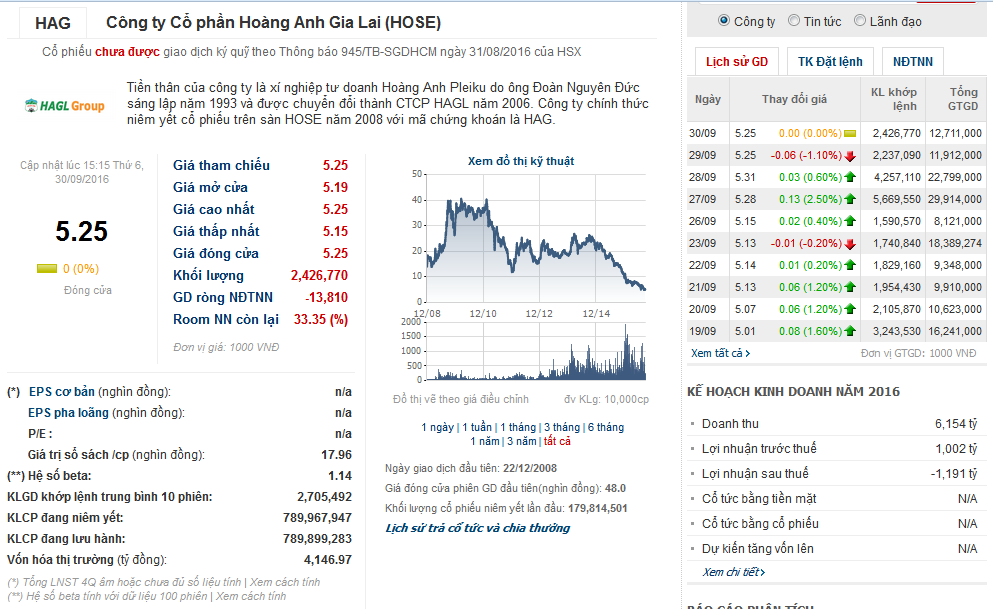Click the yellow unchanged marker on the 30/09 row
This screenshot has width=993, height=609.
click(x=850, y=134)
